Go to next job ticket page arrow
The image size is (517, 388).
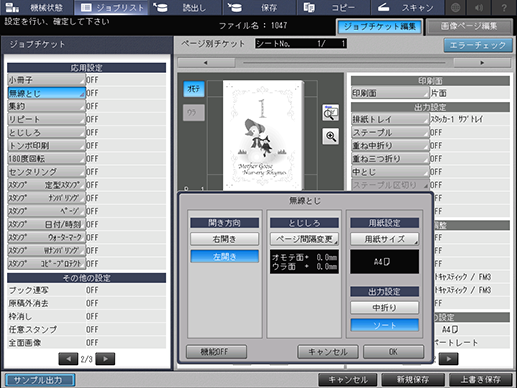click(105, 359)
